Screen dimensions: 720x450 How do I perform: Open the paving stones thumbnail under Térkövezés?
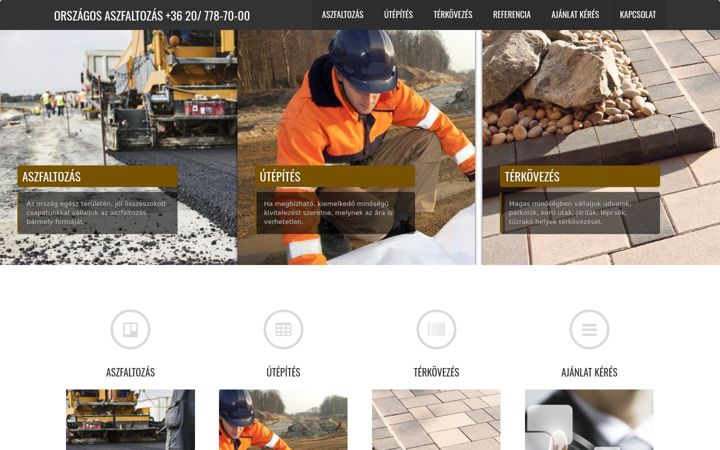coord(436,420)
